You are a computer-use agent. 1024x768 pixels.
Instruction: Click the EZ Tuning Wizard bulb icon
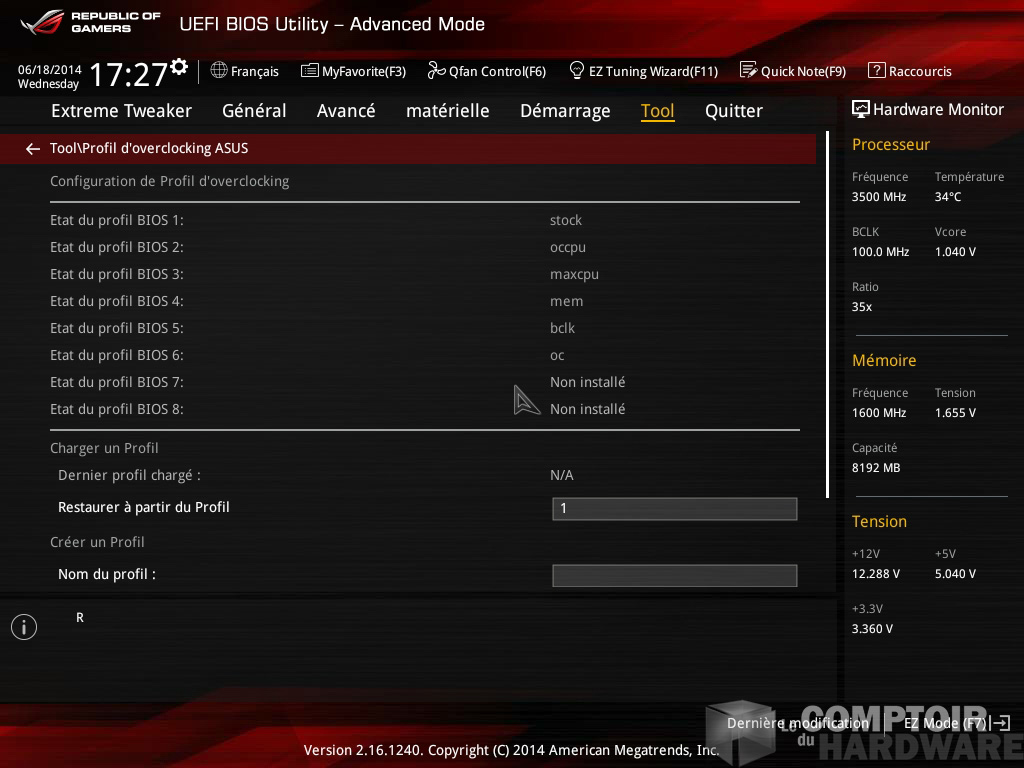[577, 70]
